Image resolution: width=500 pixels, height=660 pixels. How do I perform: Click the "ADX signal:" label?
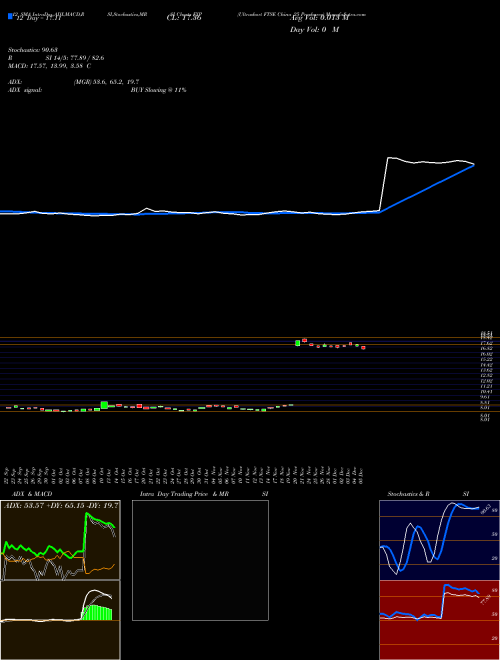click(x=25, y=90)
